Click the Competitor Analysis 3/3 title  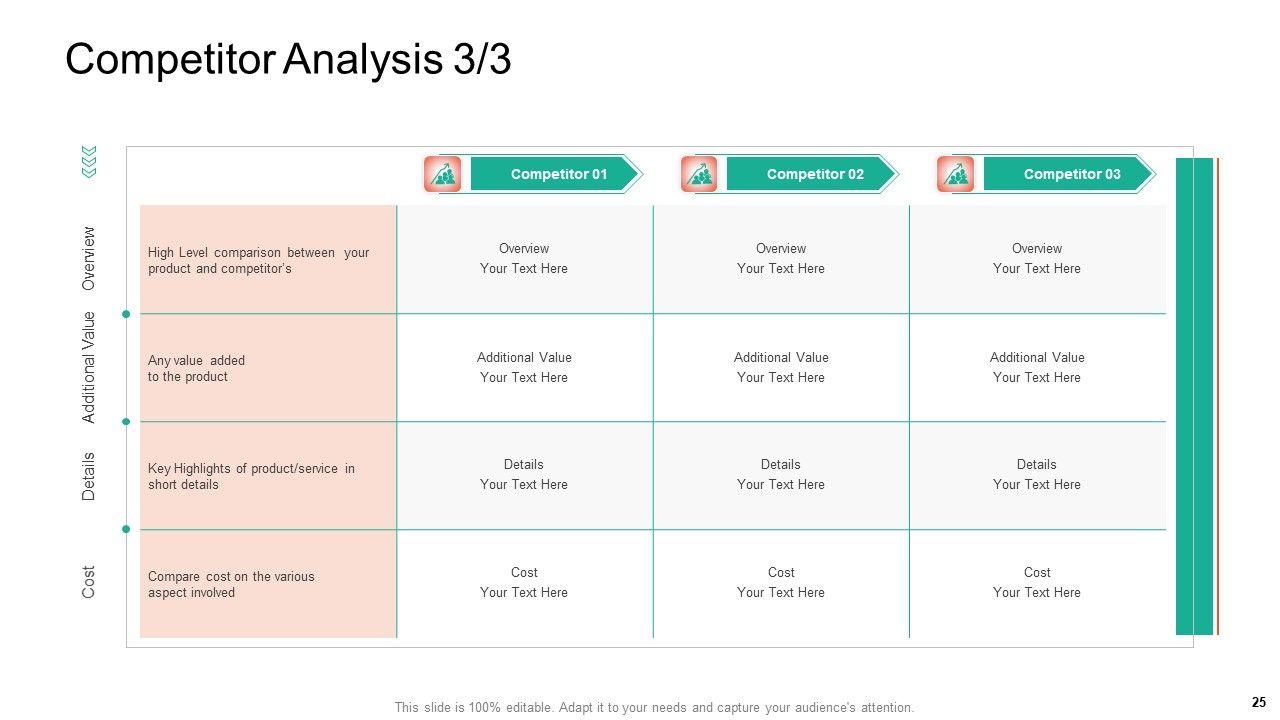pyautogui.click(x=288, y=60)
